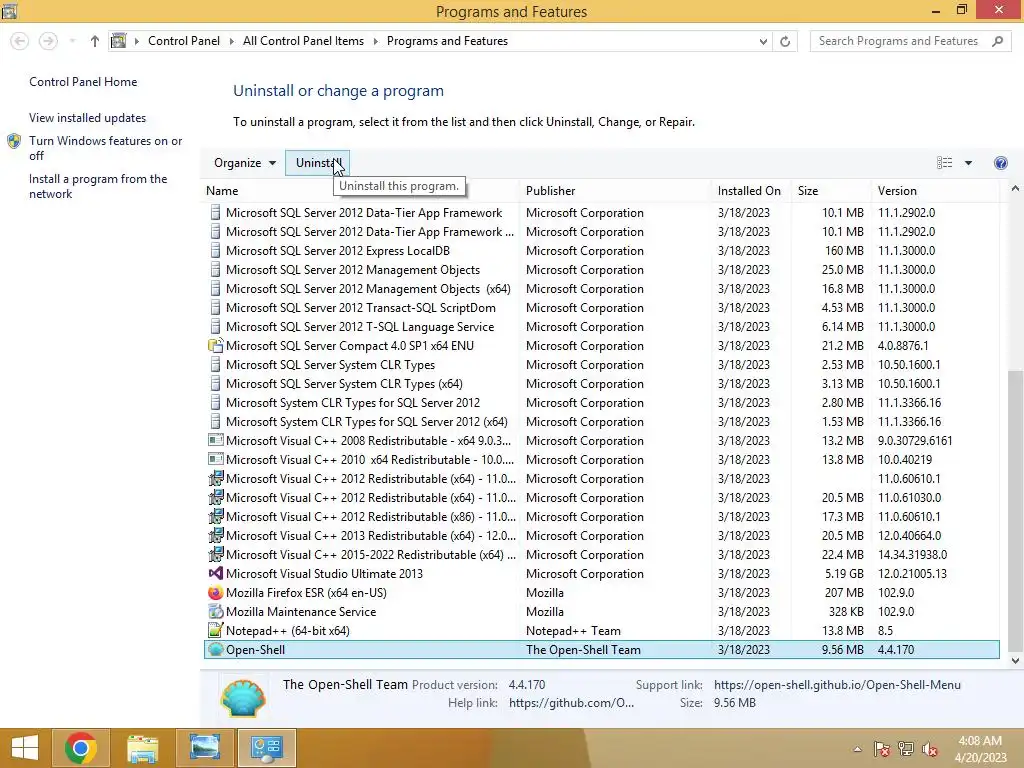Viewport: 1024px width, 768px height.
Task: Click SQL Server Compact 4.0 SP1 icon
Action: [215, 345]
